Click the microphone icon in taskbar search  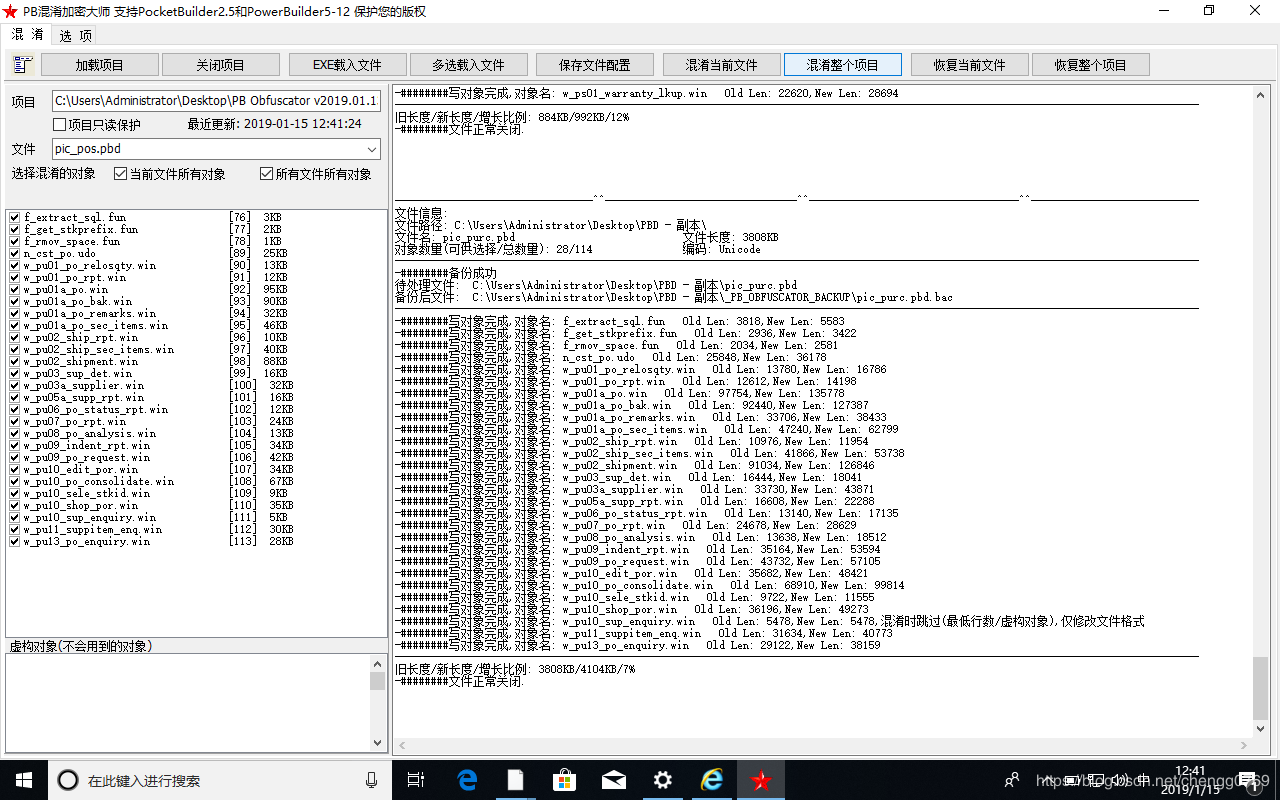(371, 780)
